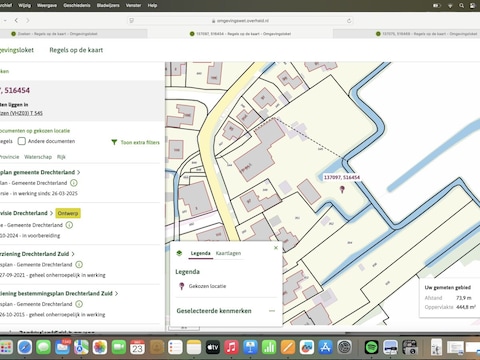Image resolution: width=480 pixels, height=360 pixels.
Task: Open the Help menu
Action: (x=152, y=5)
